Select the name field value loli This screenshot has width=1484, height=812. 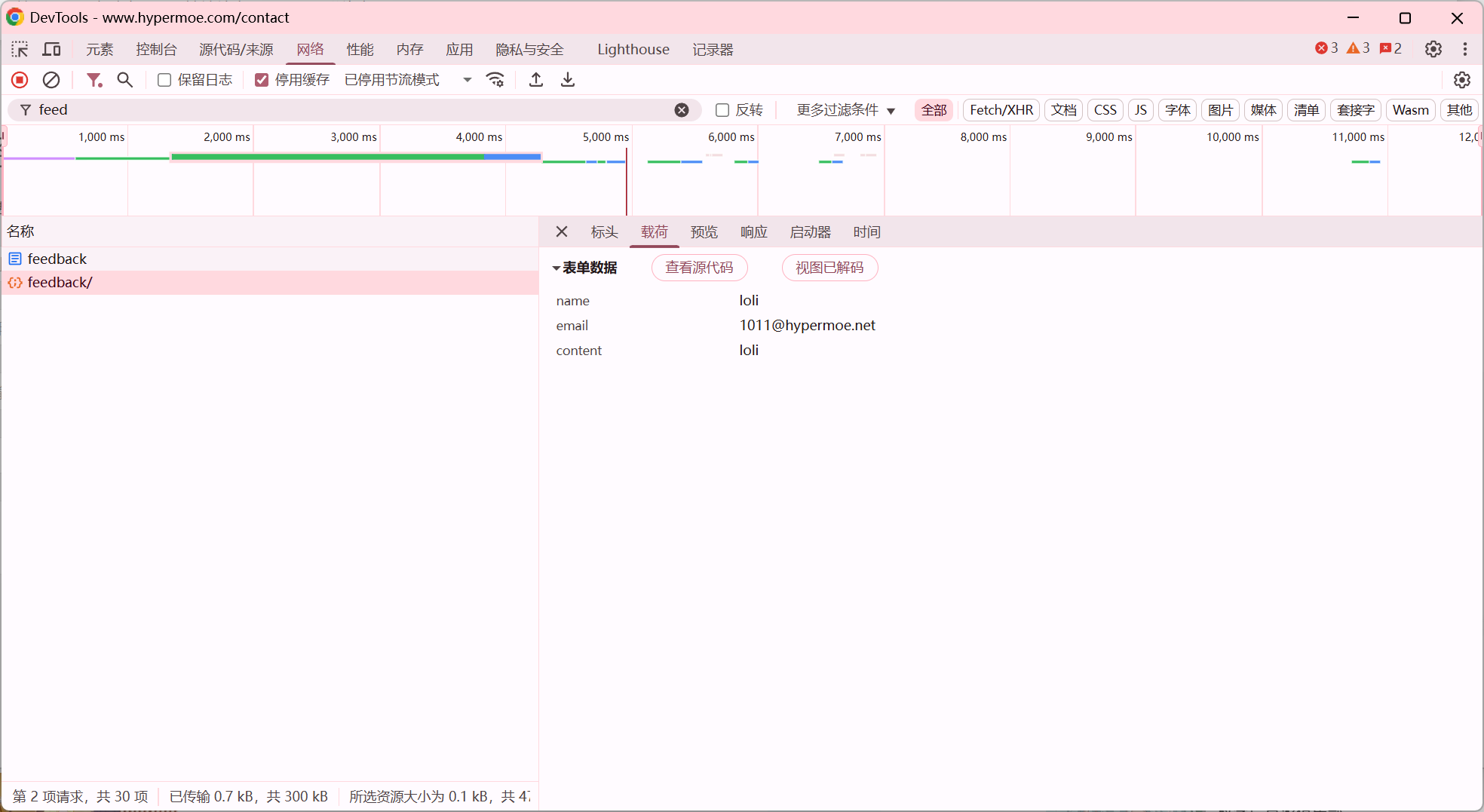pyautogui.click(x=749, y=301)
